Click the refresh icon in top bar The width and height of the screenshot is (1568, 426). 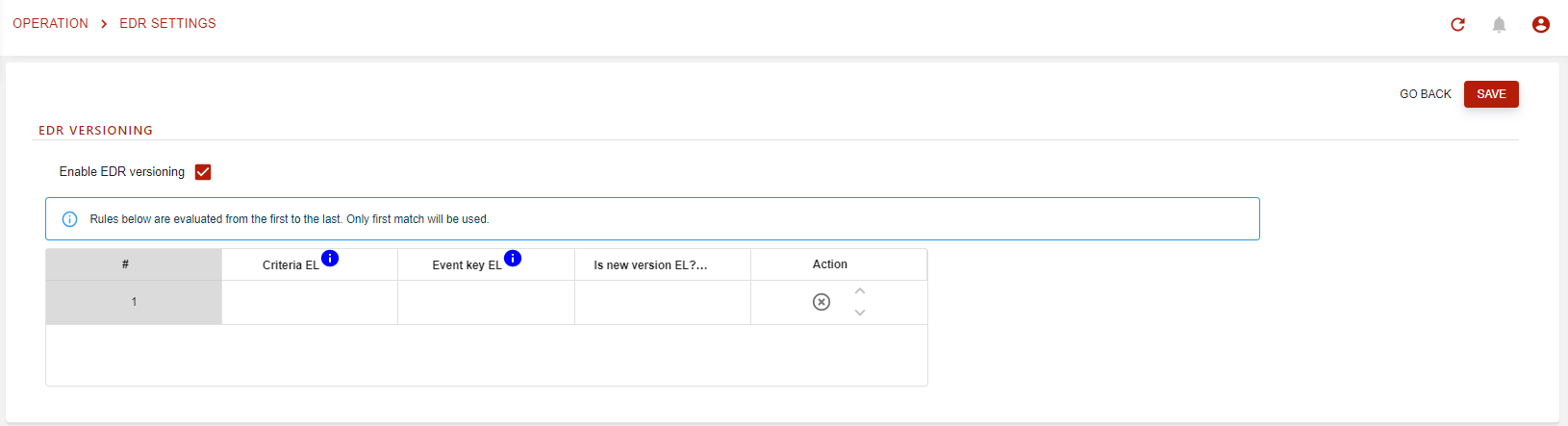point(1457,24)
